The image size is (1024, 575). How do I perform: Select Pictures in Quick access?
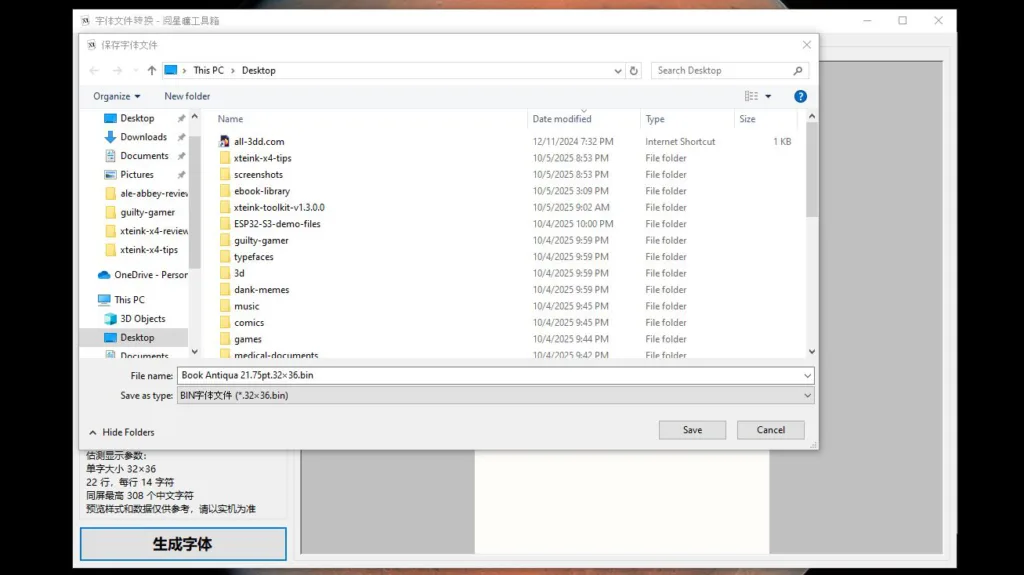point(136,175)
